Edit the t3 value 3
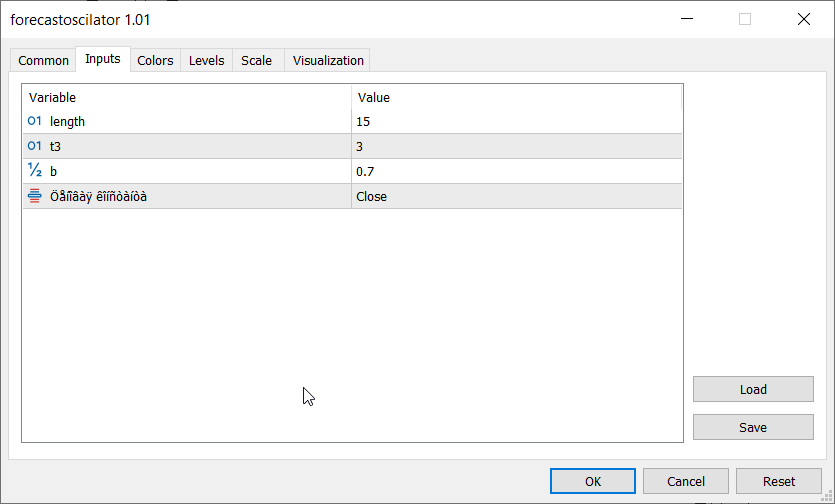This screenshot has width=835, height=504. pyautogui.click(x=517, y=147)
